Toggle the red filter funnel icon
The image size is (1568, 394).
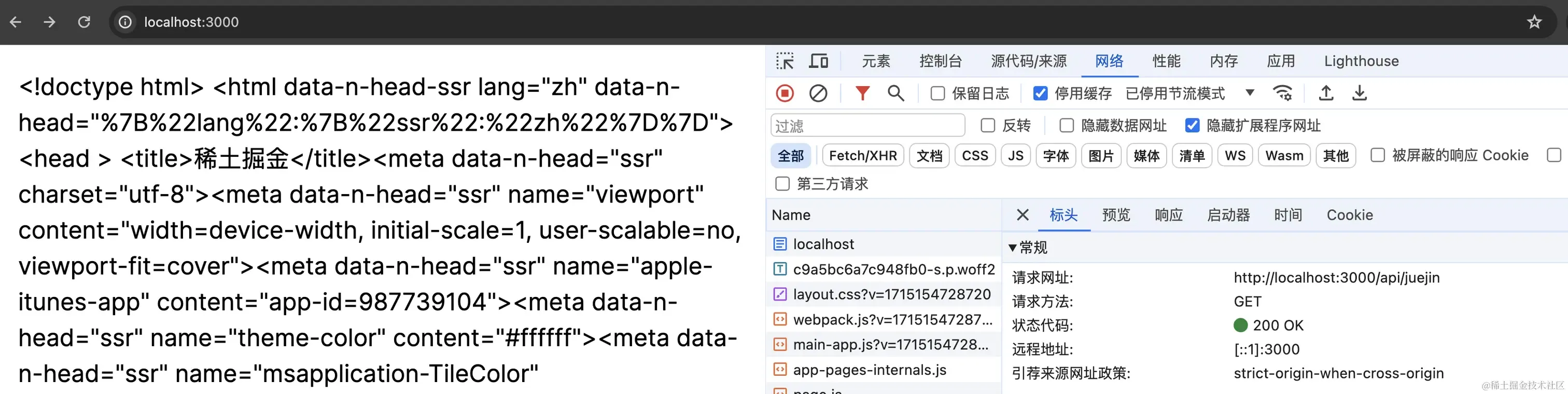click(862, 93)
